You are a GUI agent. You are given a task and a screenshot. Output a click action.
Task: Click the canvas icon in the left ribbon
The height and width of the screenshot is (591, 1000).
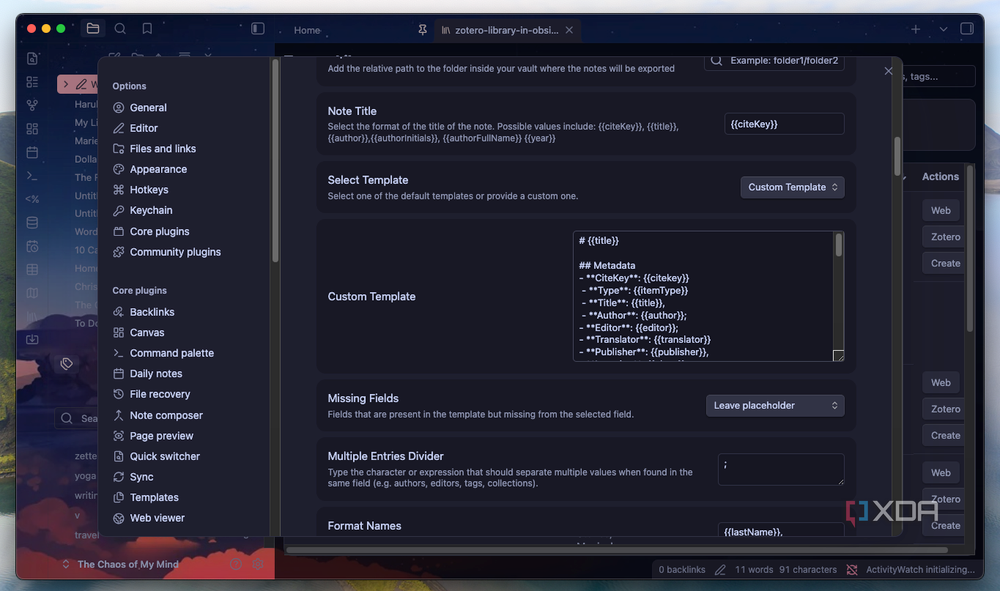coord(33,129)
